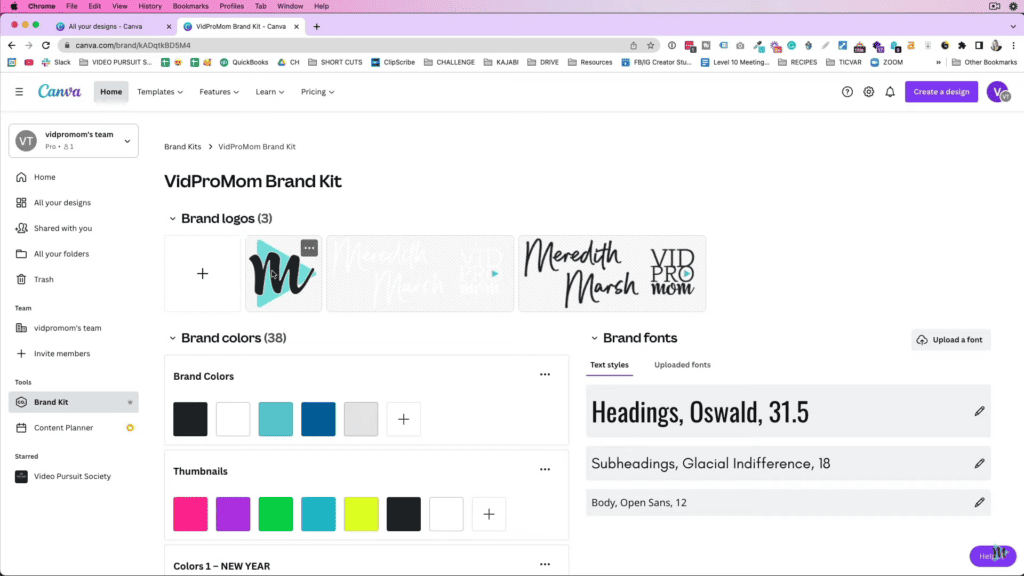The height and width of the screenshot is (576, 1024).
Task: Collapse the Brand logos section
Action: tap(172, 219)
